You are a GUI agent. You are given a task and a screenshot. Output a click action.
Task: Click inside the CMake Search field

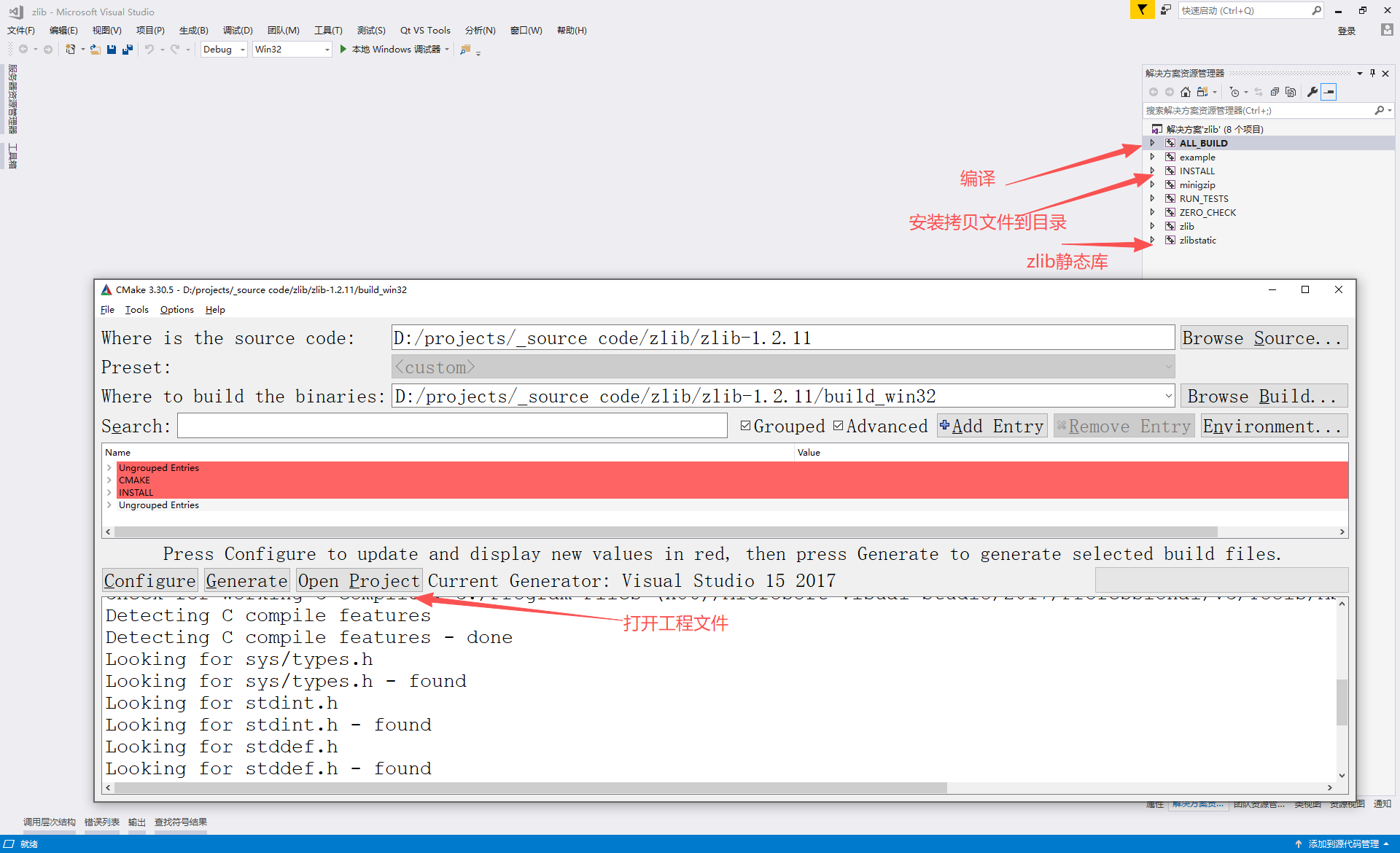pos(452,425)
